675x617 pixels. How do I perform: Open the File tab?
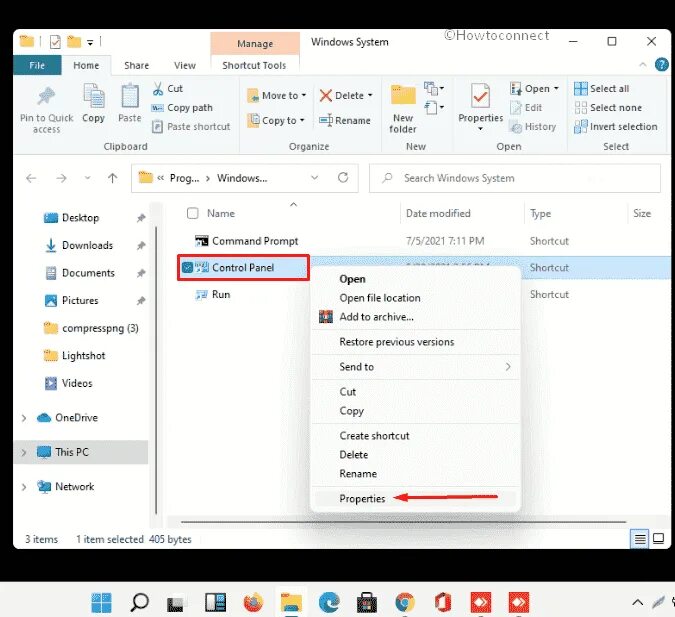point(37,65)
